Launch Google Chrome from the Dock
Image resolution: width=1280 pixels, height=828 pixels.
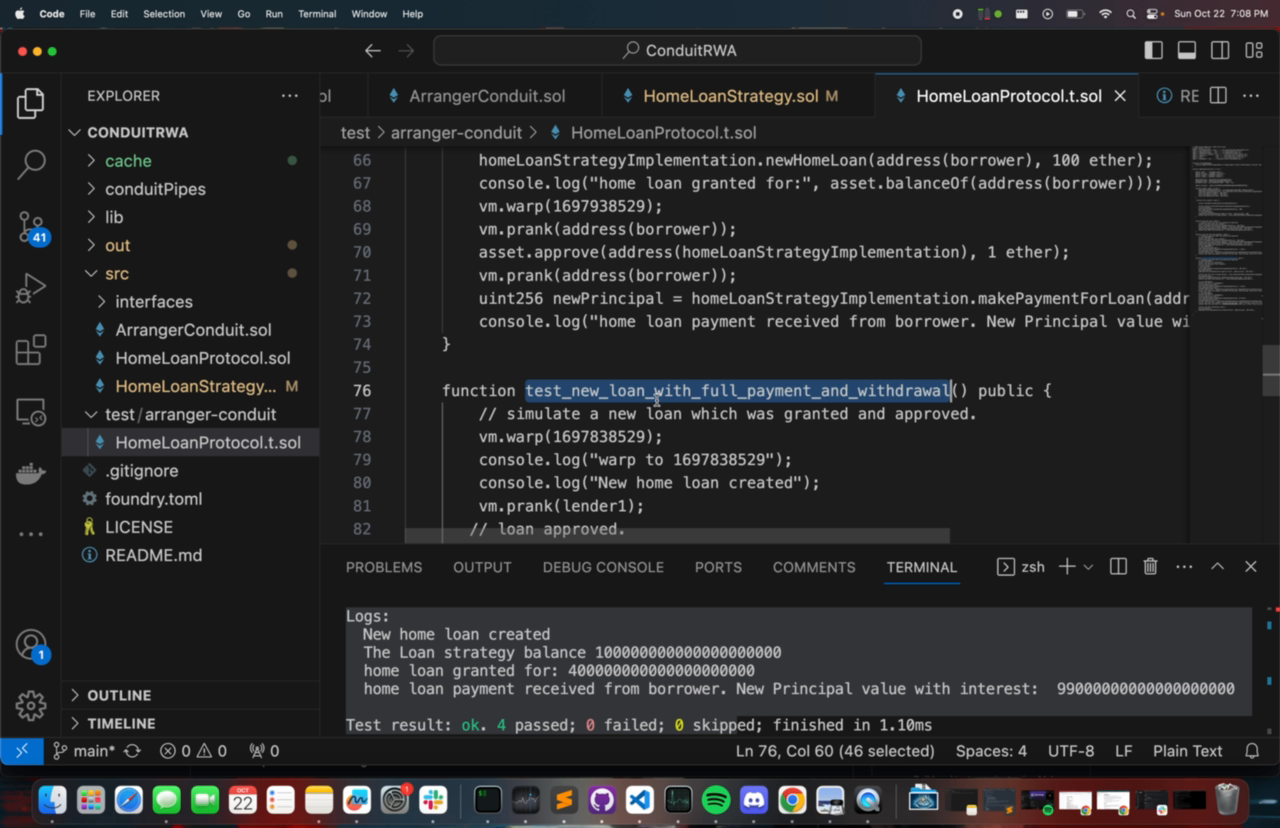click(x=792, y=800)
